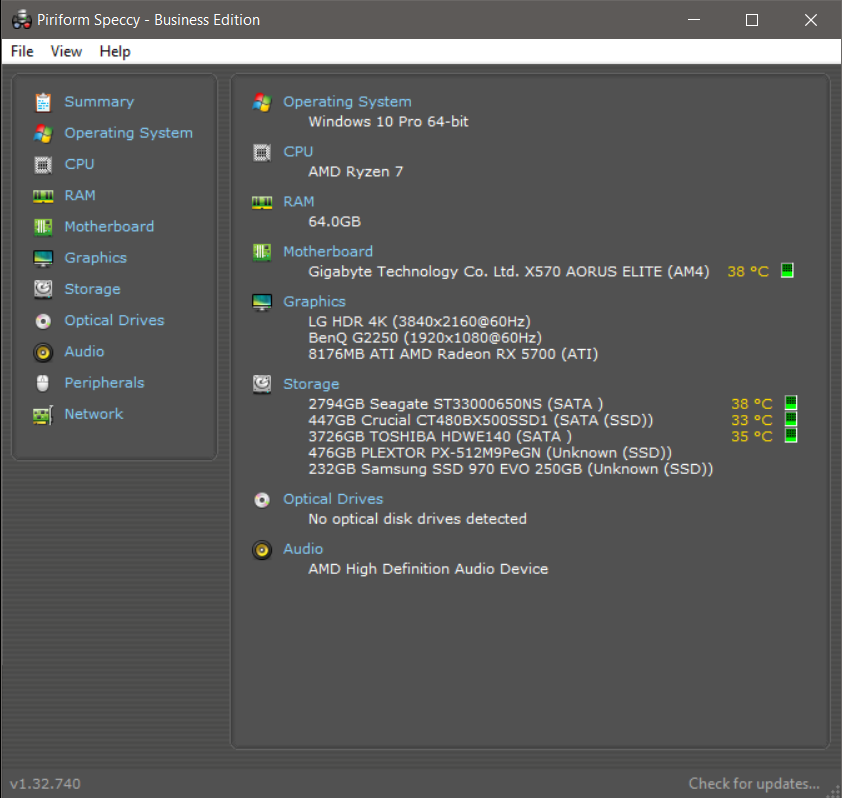
Task: Select Summary in the sidebar
Action: [99, 102]
